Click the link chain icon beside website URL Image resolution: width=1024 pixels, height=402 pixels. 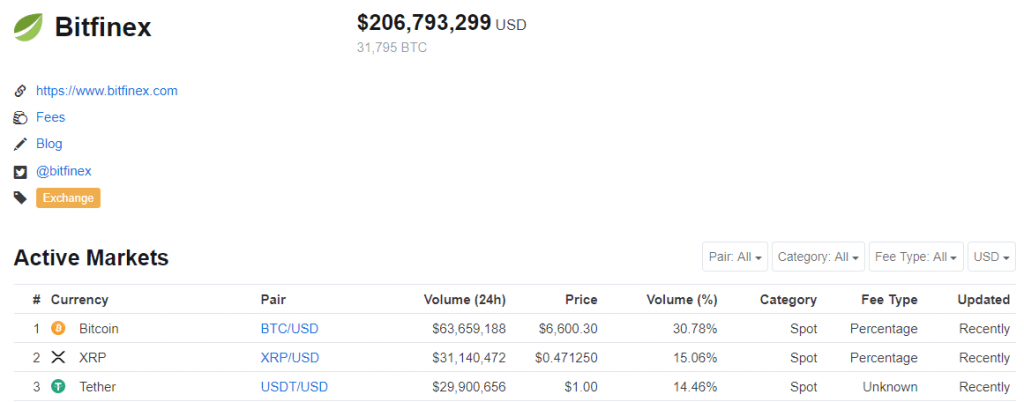(x=20, y=91)
